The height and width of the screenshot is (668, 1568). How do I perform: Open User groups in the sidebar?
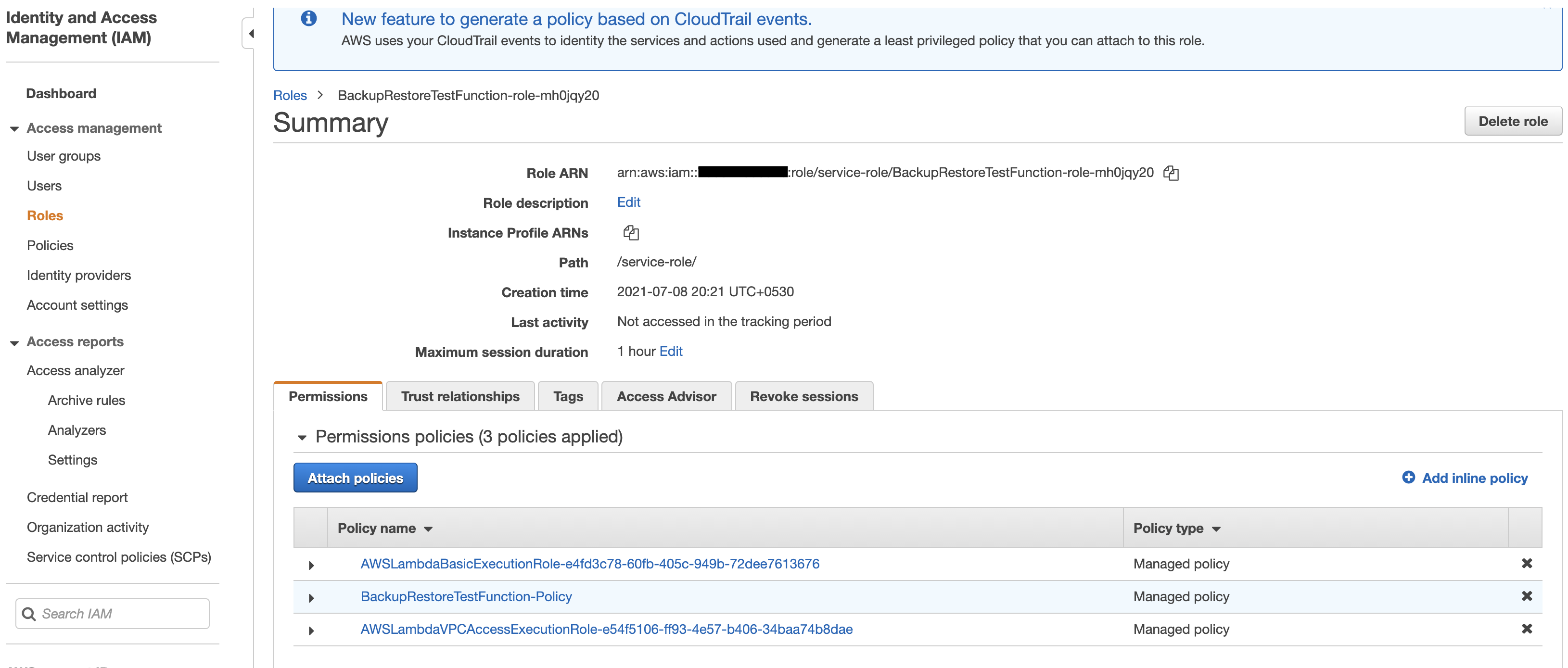click(64, 156)
